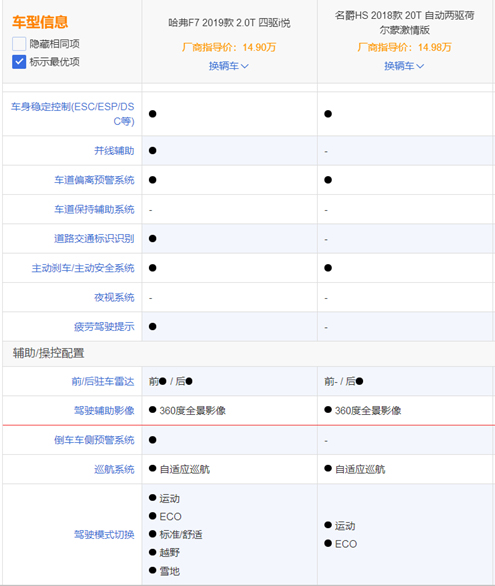Click 哈弗F7 运动 driving mode entry

[x=164, y=499]
